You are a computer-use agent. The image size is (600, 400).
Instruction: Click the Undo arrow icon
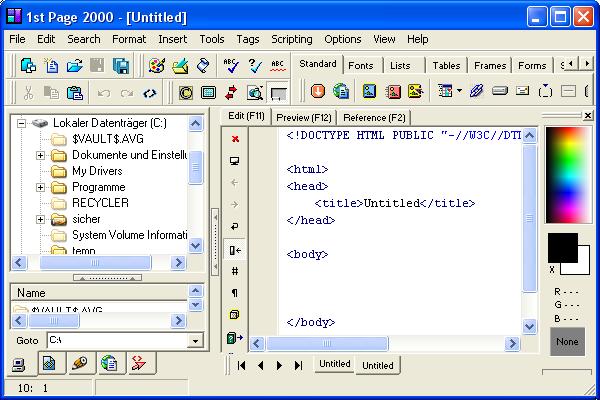click(104, 93)
